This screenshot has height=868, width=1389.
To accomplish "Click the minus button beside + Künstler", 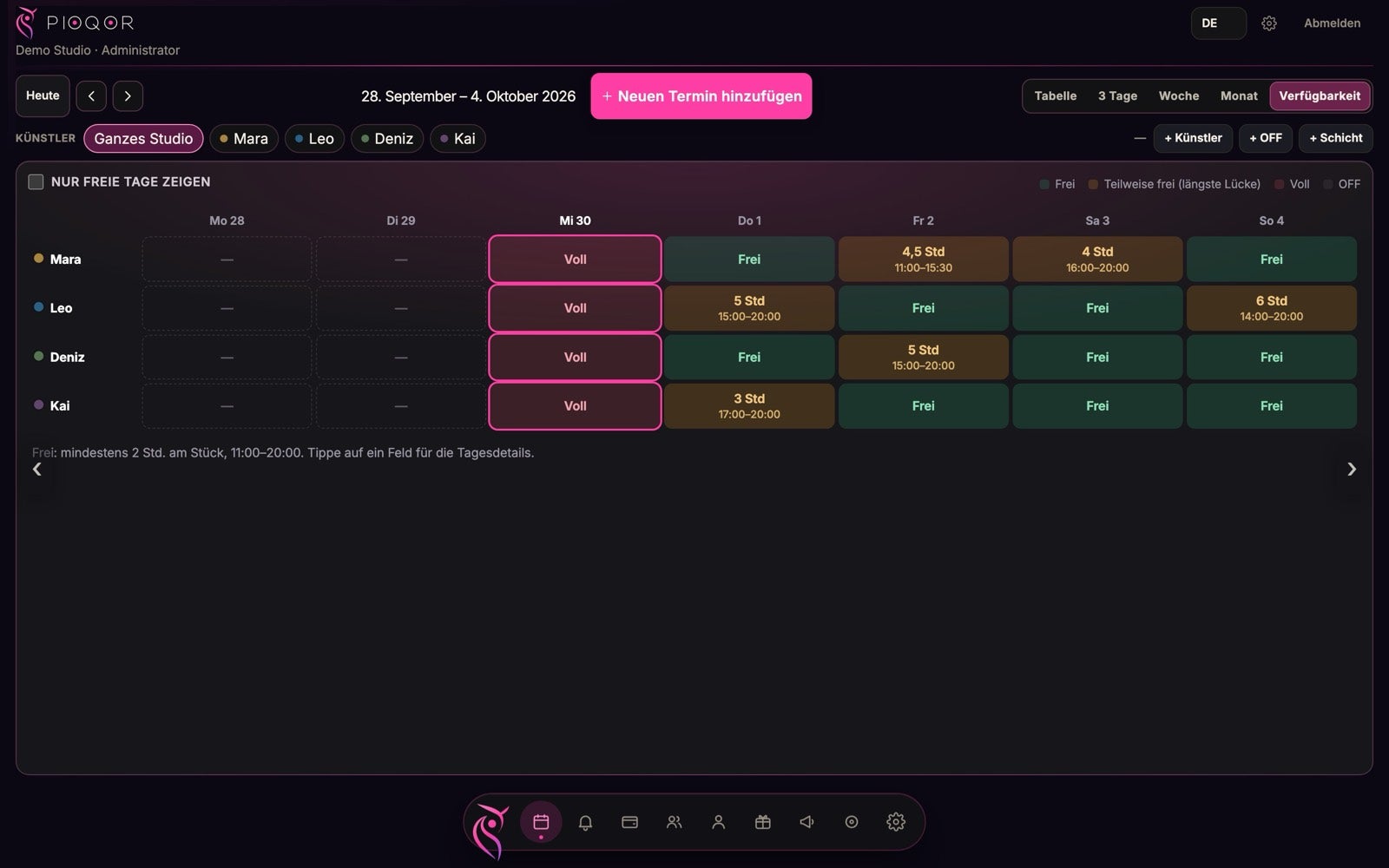I will pos(1140,138).
